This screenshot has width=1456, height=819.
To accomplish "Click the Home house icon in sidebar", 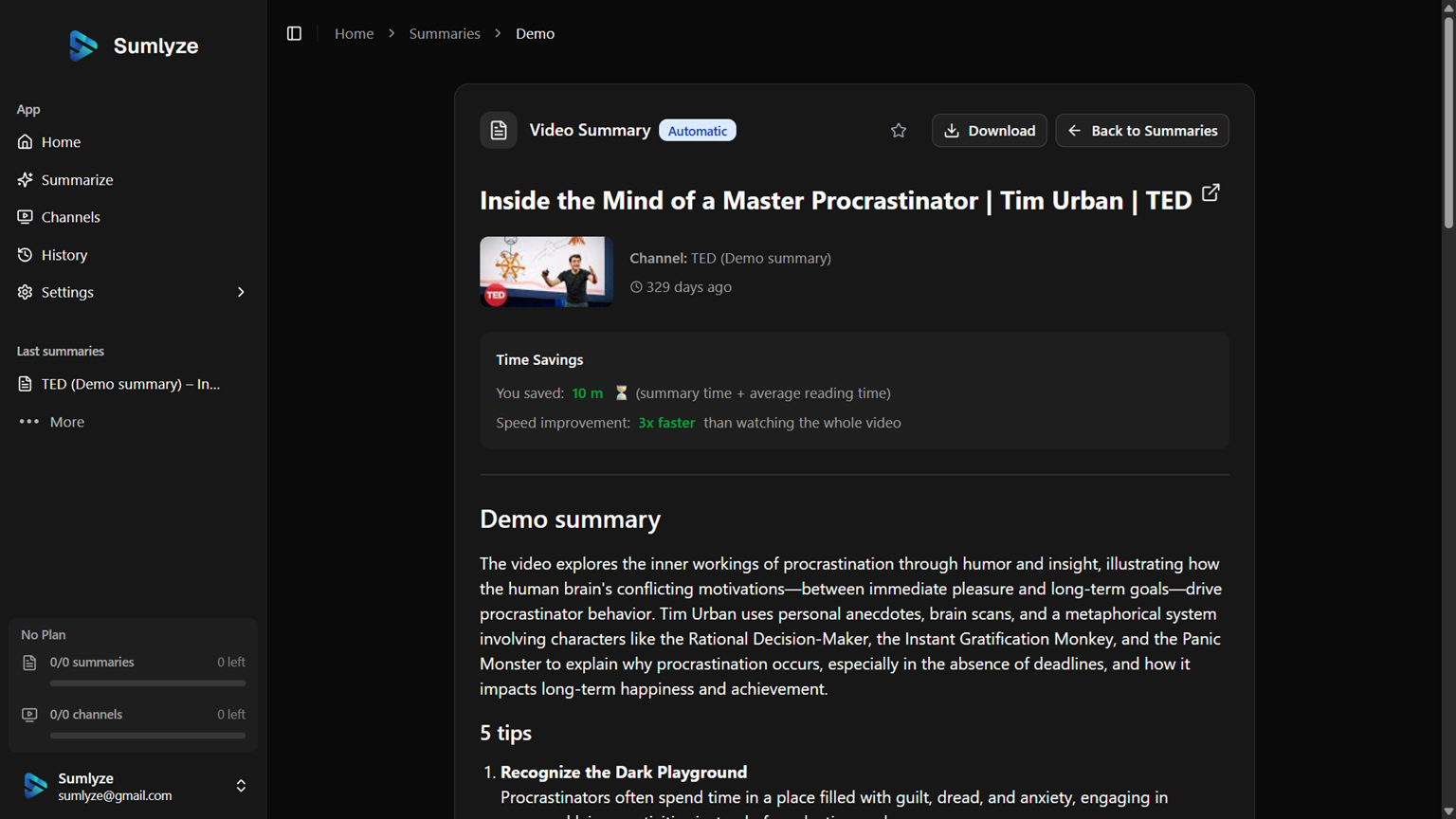I will click(26, 141).
